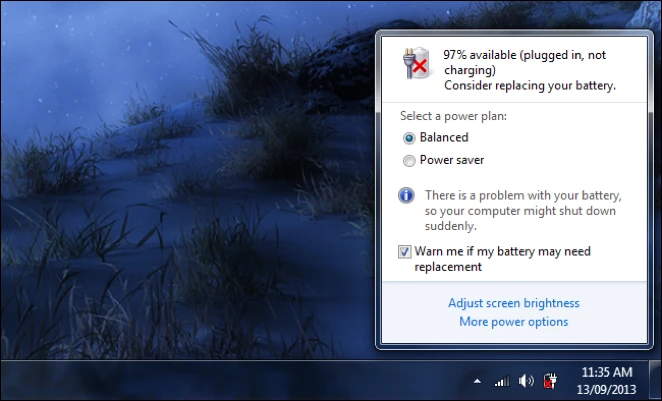Image resolution: width=662 pixels, height=401 pixels.
Task: Click the volume speaker icon in the tray
Action: pos(526,381)
